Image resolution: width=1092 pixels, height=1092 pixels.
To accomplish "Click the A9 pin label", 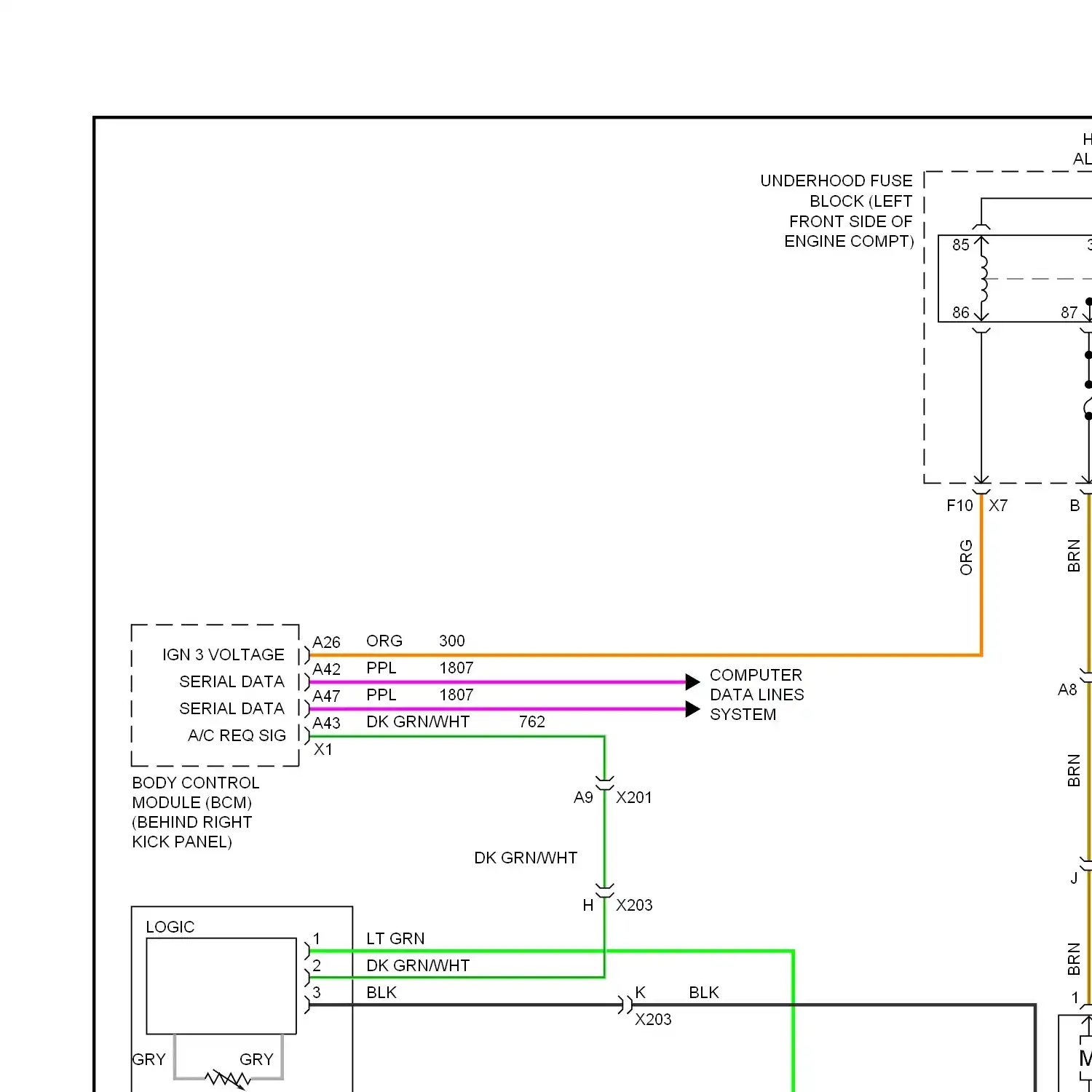I will tap(583, 798).
